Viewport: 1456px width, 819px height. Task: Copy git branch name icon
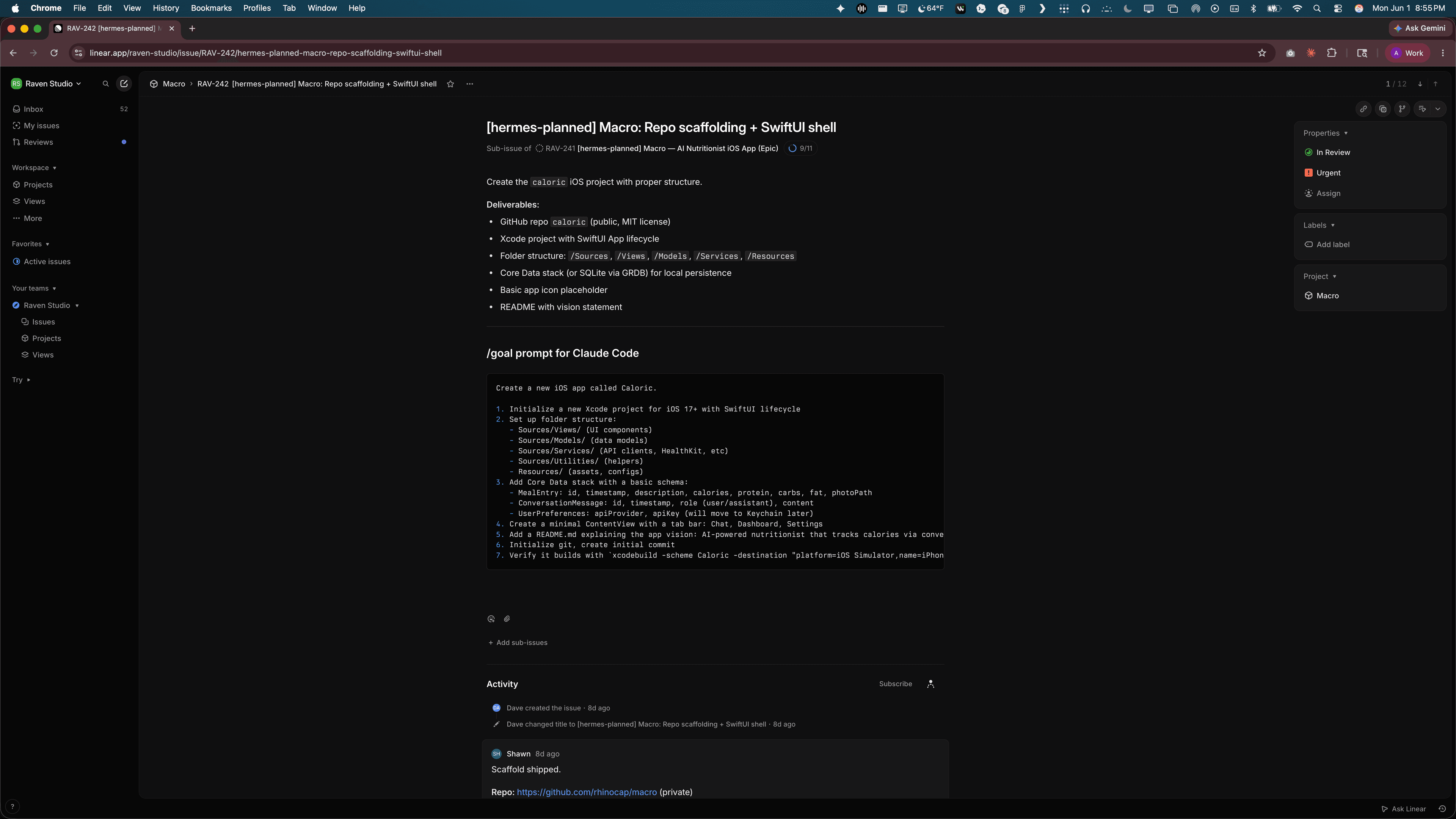click(x=1402, y=109)
